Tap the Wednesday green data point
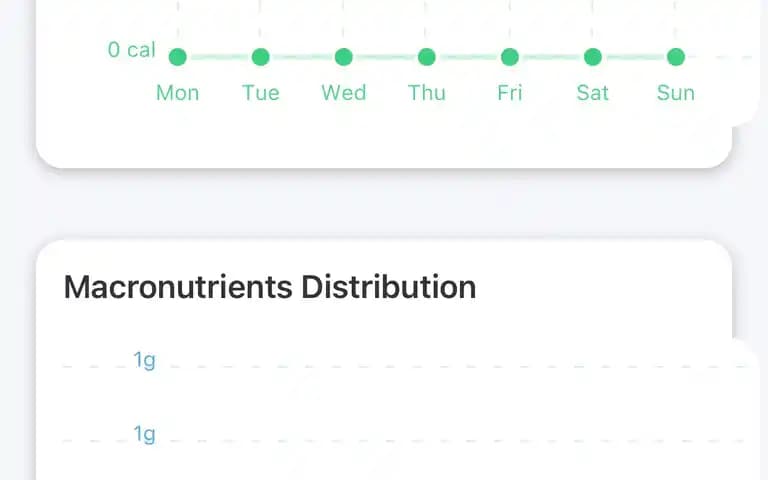Image resolution: width=768 pixels, height=480 pixels. coord(343,57)
